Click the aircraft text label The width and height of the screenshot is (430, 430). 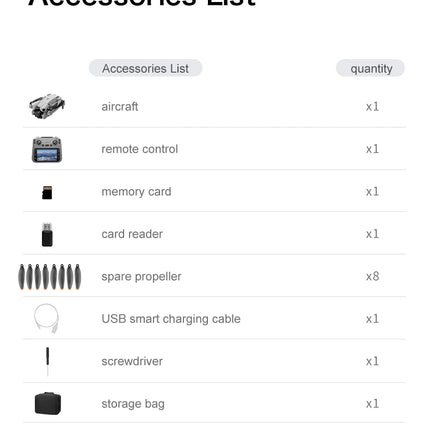(x=120, y=107)
